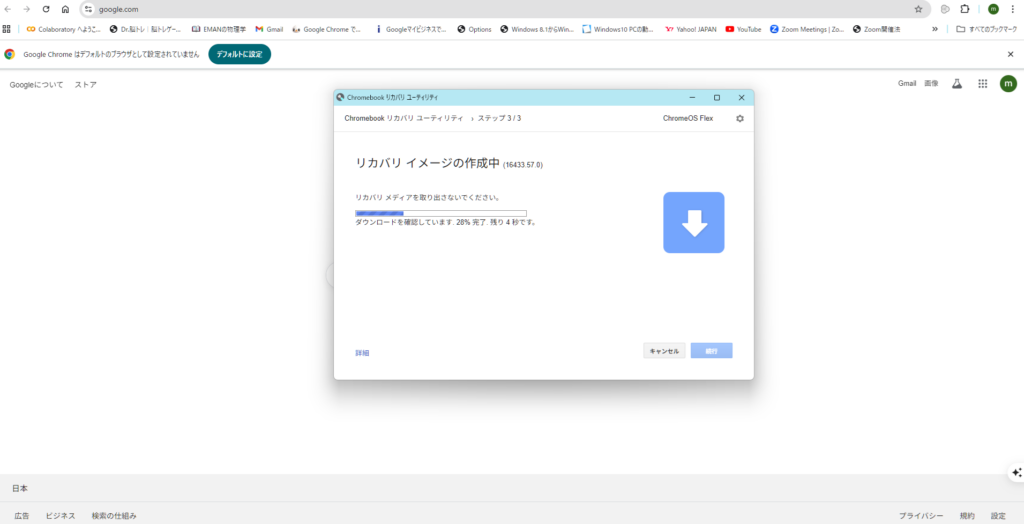Open the Recovery Utility settings gear
This screenshot has height=524, width=1024.
pos(740,118)
